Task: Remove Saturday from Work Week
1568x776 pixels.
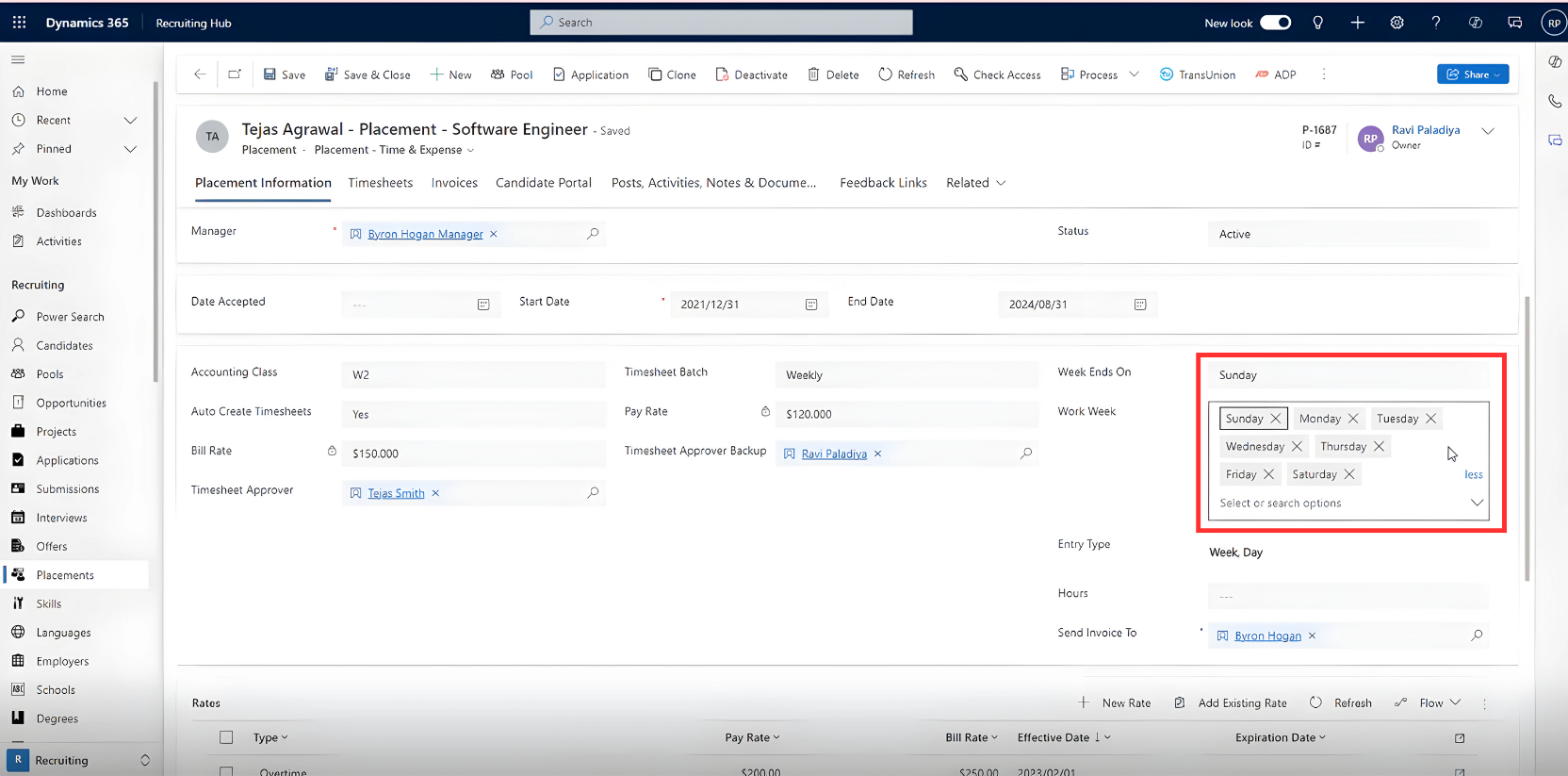Action: (1349, 474)
